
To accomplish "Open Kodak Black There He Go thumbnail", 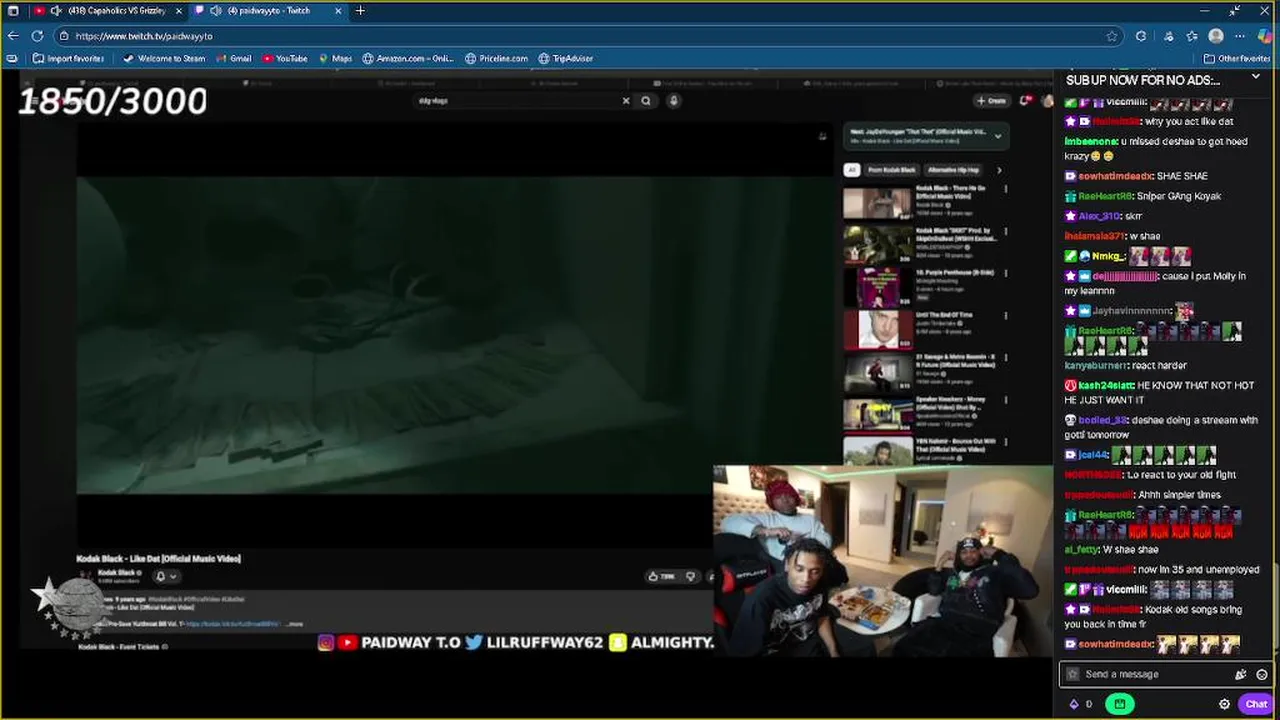I will coord(877,202).
